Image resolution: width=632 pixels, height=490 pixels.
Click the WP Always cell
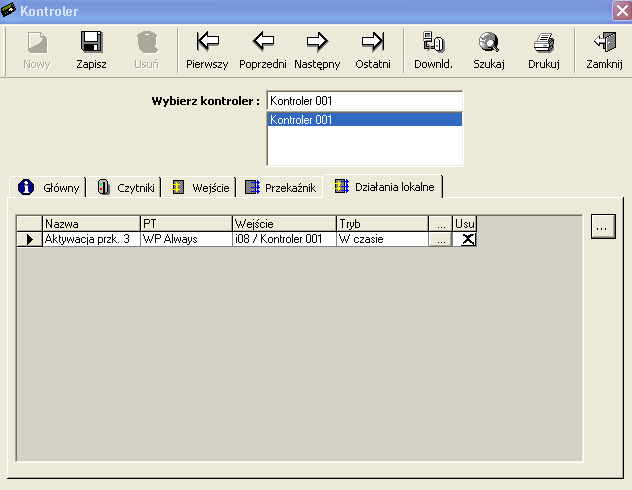click(x=186, y=239)
